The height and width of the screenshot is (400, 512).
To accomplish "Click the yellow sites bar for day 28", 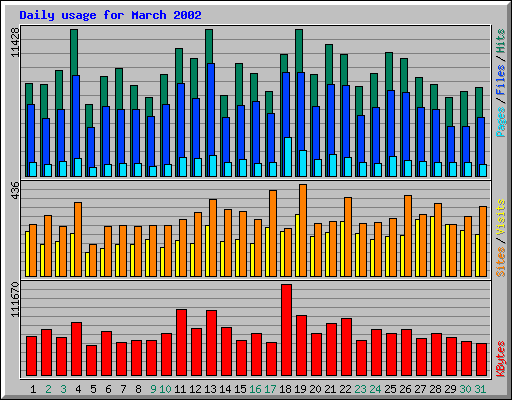I will (432, 246).
